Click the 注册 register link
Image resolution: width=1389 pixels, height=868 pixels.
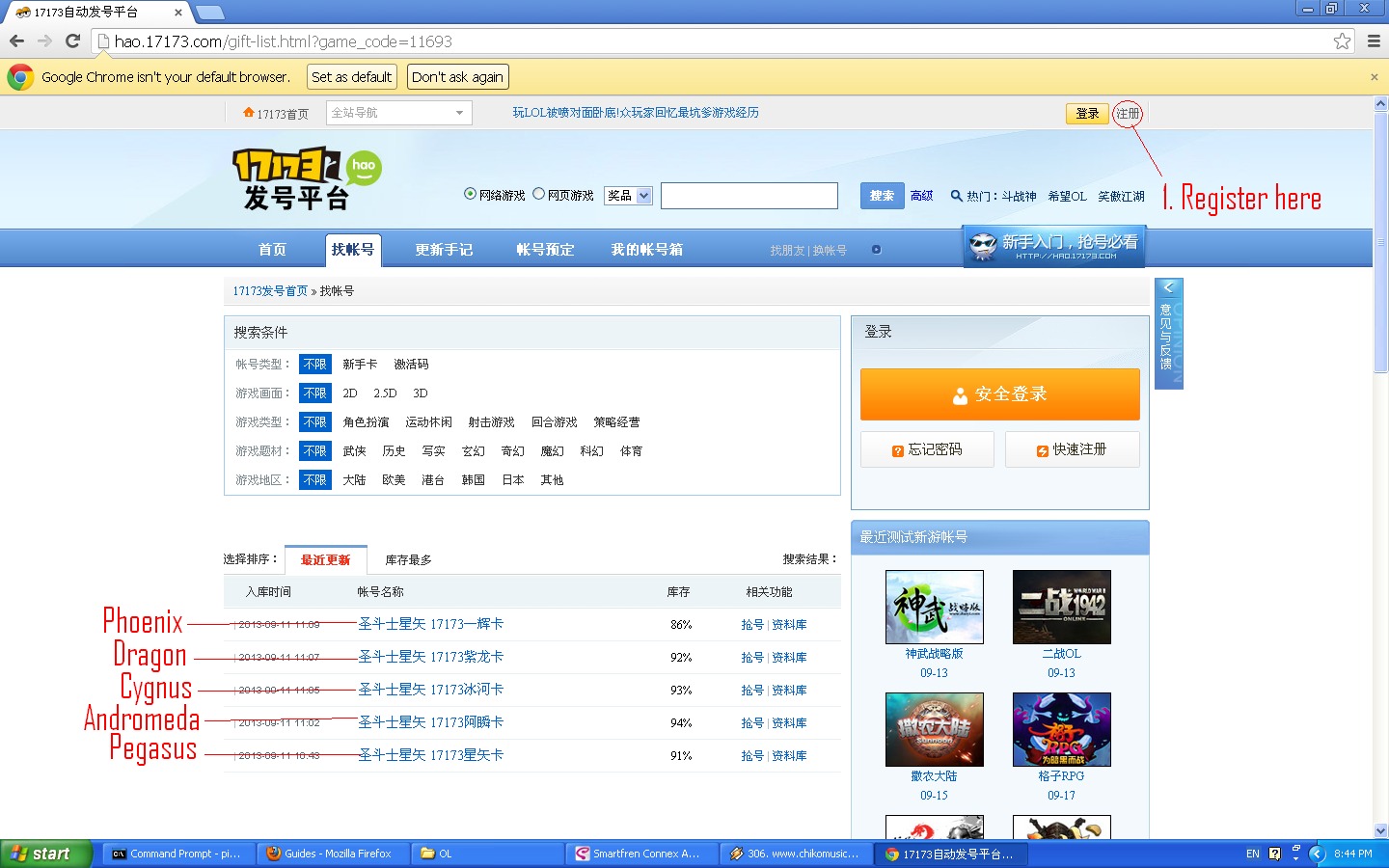[1128, 114]
